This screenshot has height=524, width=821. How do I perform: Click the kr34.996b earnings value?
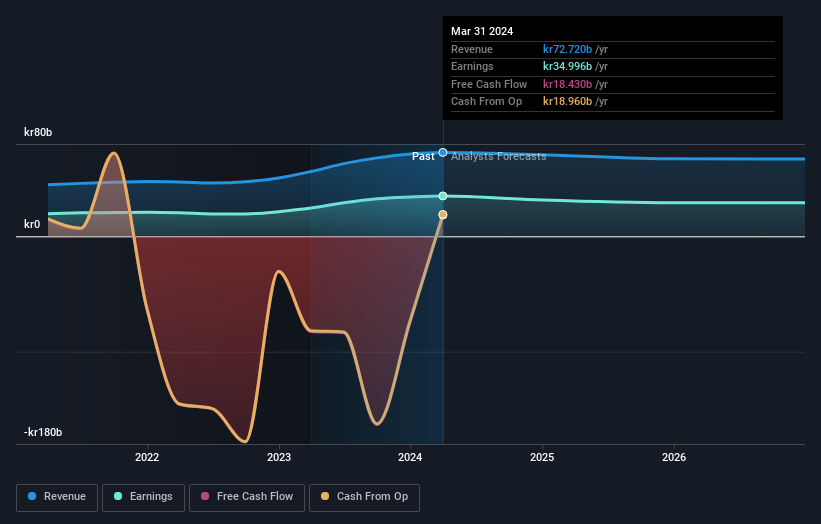click(568, 66)
